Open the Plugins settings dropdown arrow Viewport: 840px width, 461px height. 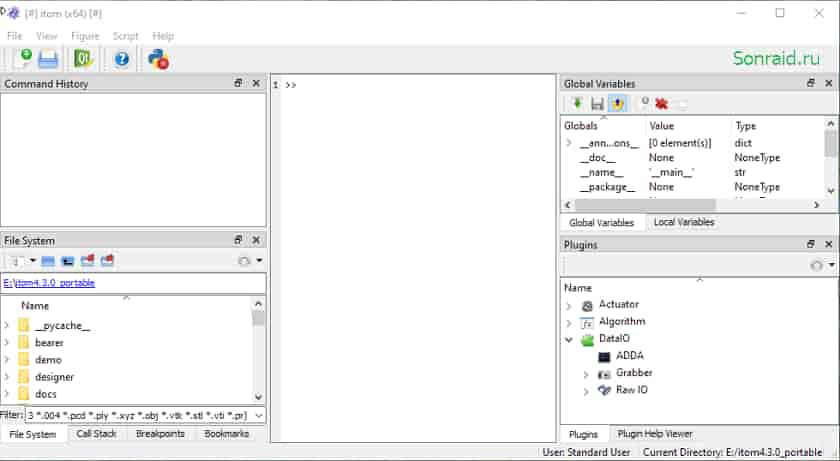click(x=831, y=265)
